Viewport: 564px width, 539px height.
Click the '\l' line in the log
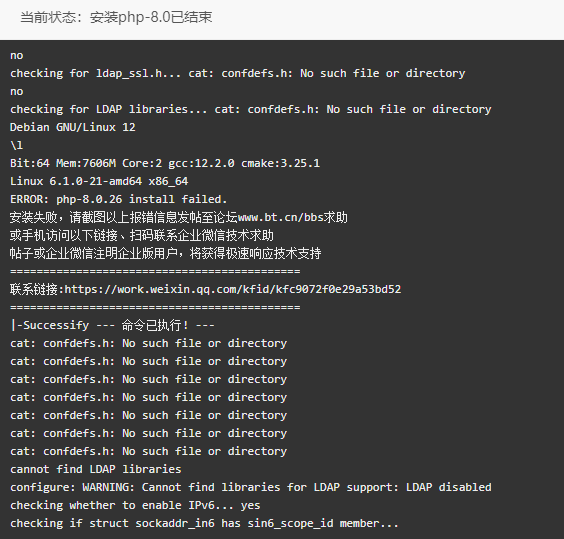pyautogui.click(x=17, y=145)
